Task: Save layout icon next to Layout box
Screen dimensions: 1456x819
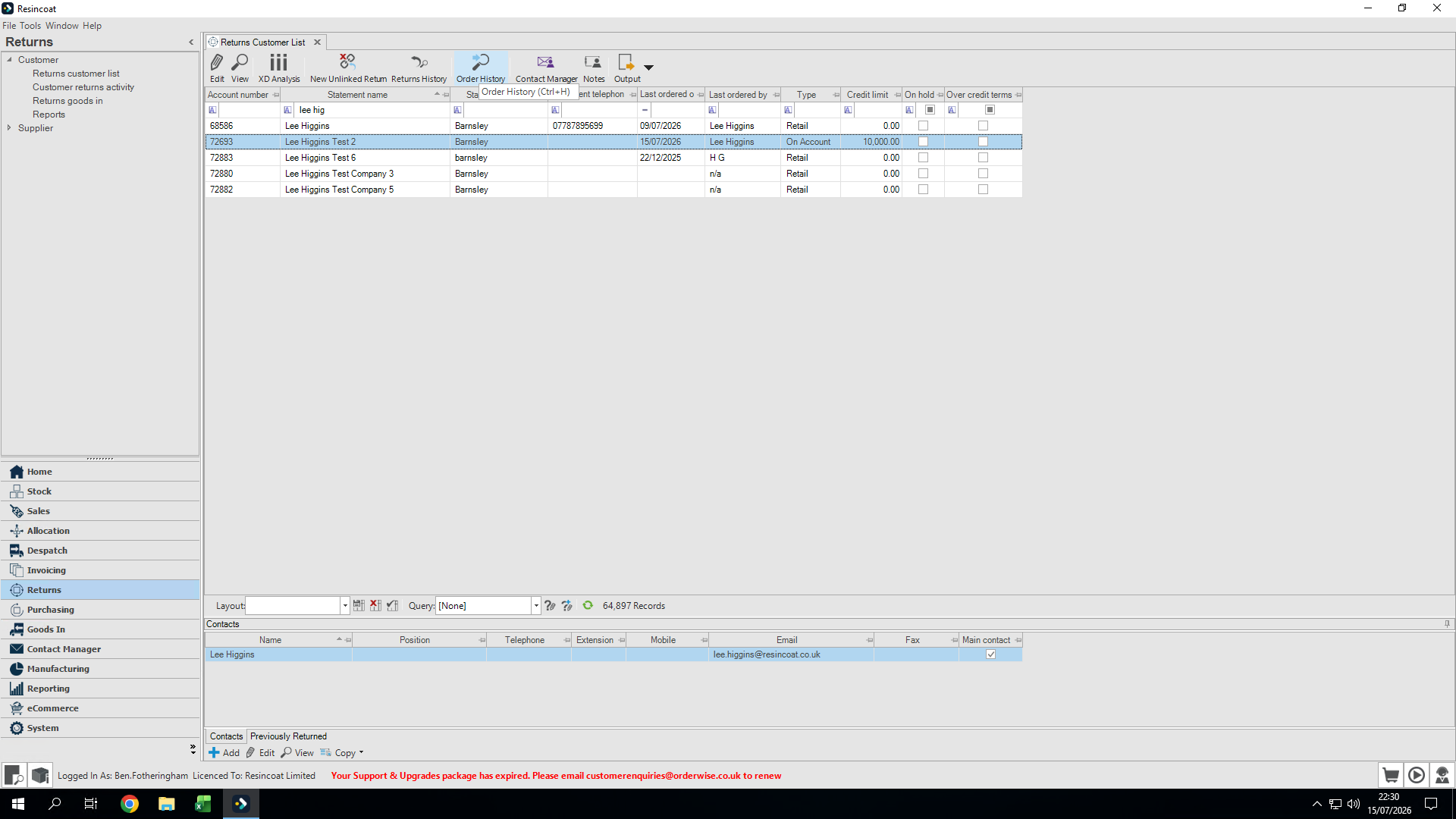Action: [359, 605]
